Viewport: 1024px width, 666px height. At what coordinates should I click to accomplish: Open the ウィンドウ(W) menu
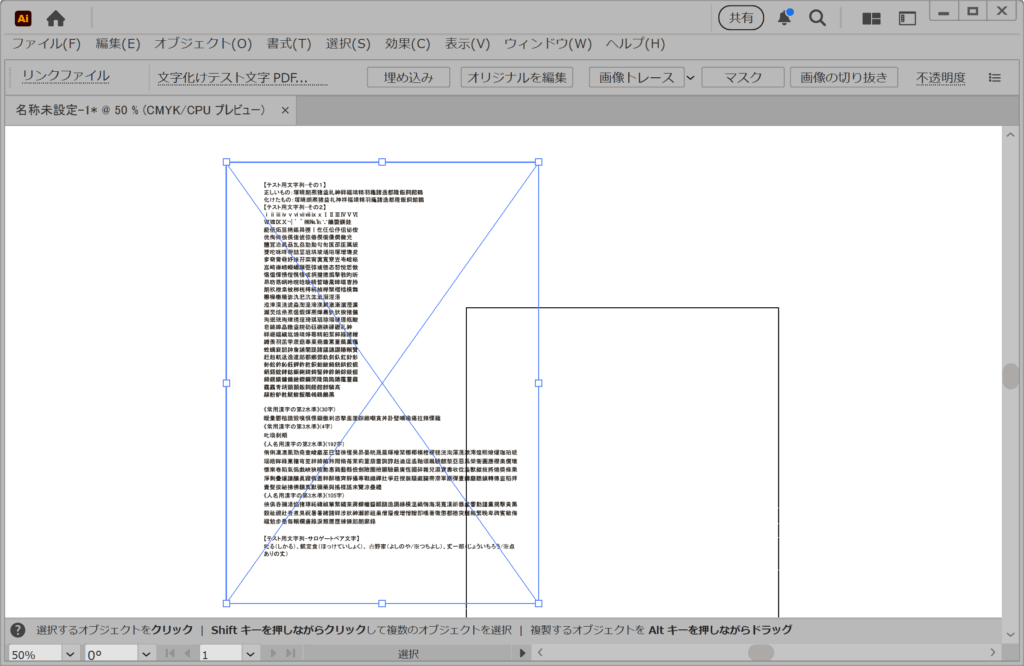[x=547, y=44]
